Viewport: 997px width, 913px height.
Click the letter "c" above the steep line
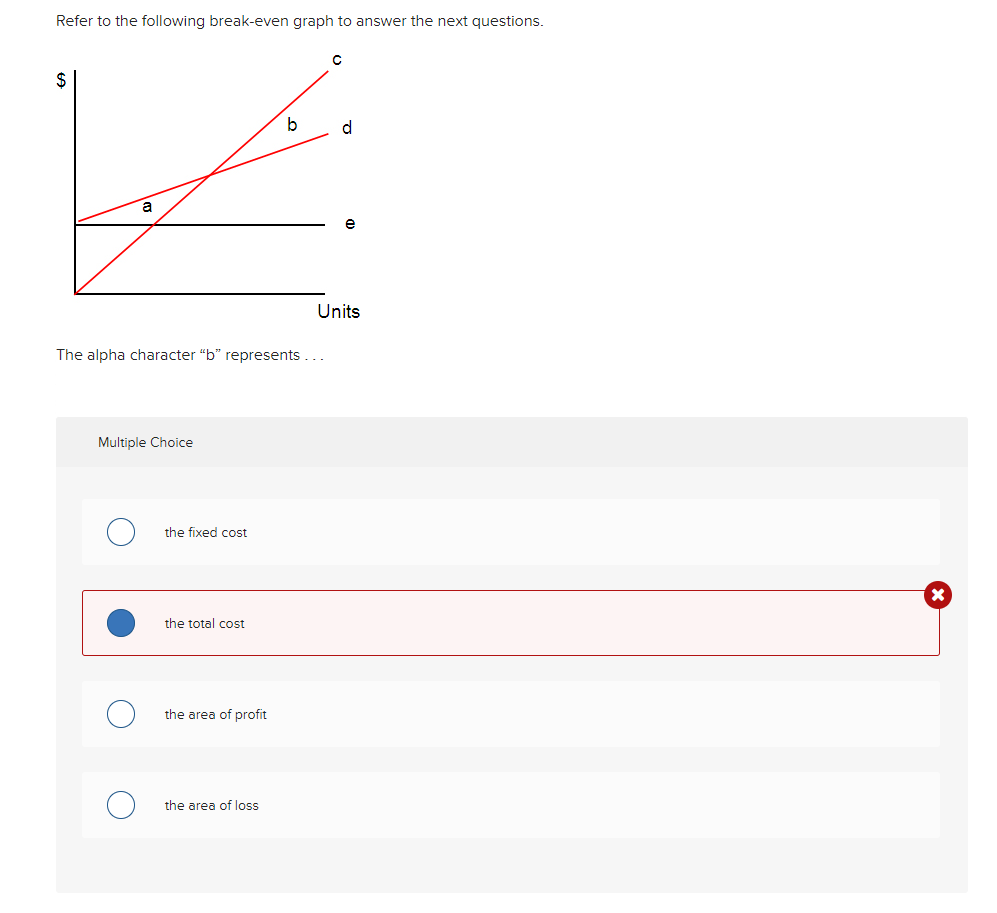337,59
